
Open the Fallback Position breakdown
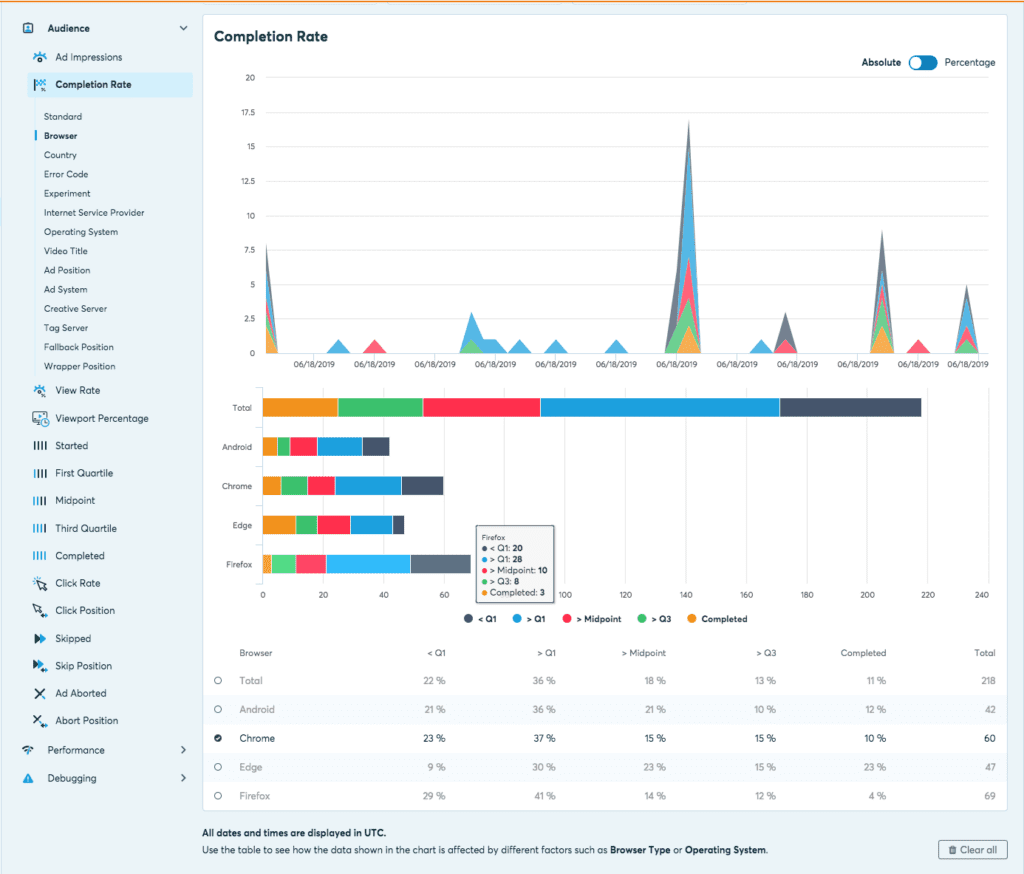(78, 348)
